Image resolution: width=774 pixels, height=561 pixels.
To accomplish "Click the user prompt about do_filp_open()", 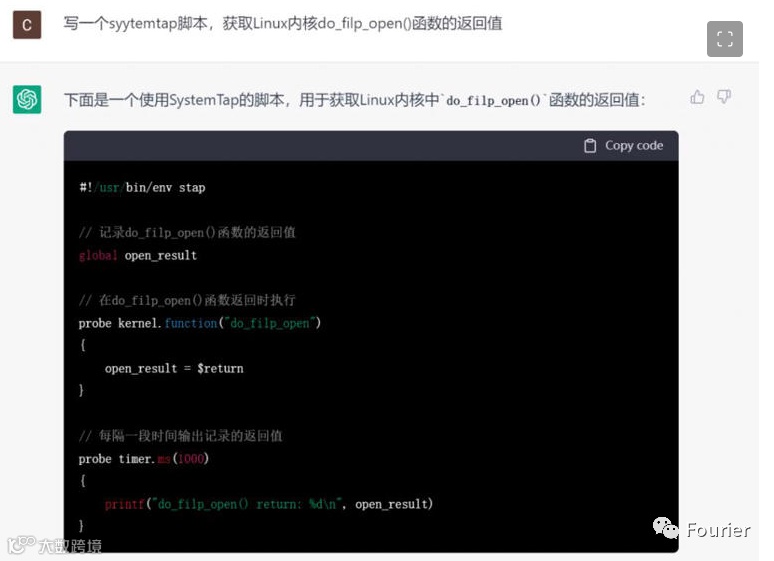I will [x=283, y=23].
